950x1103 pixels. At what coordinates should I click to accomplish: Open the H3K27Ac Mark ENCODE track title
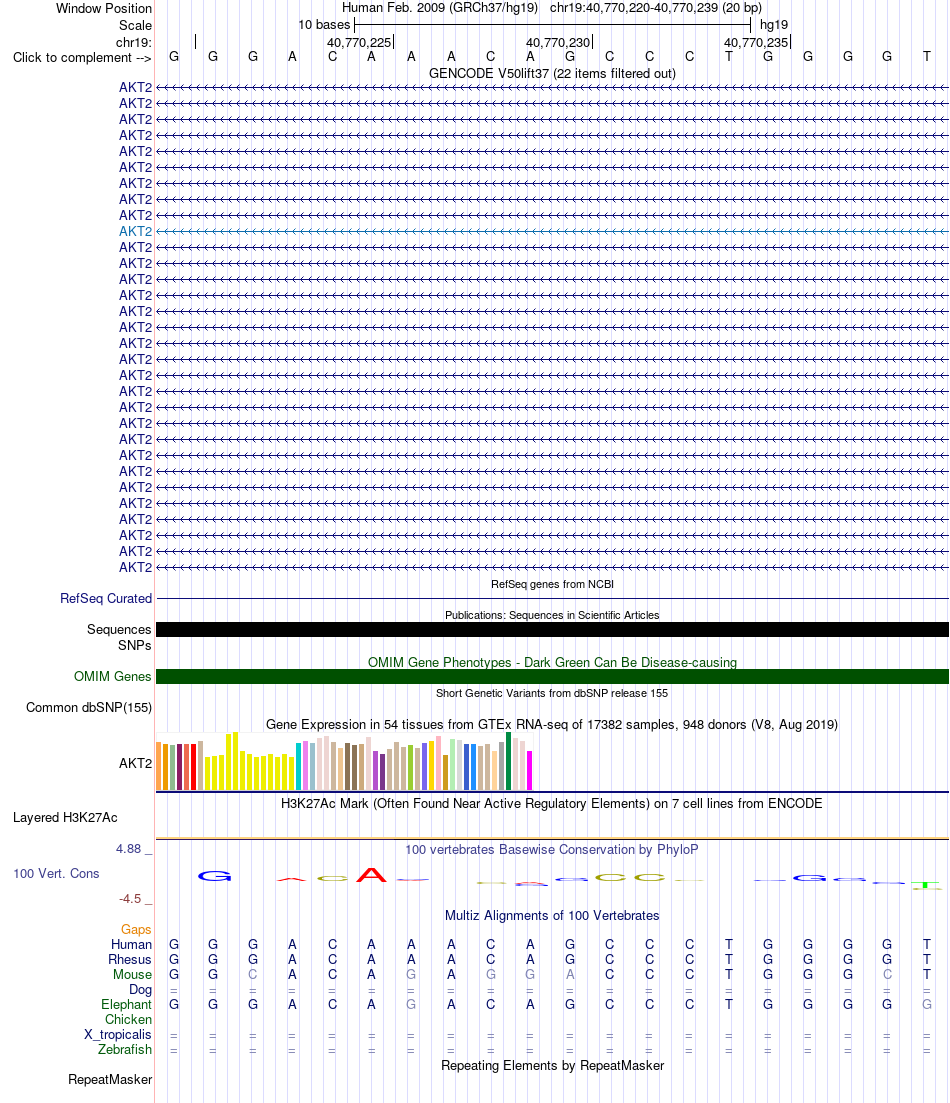click(552, 803)
